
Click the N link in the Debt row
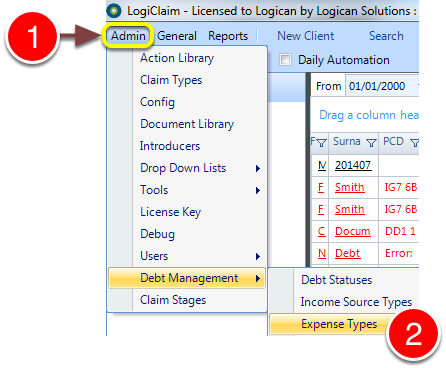[322, 253]
